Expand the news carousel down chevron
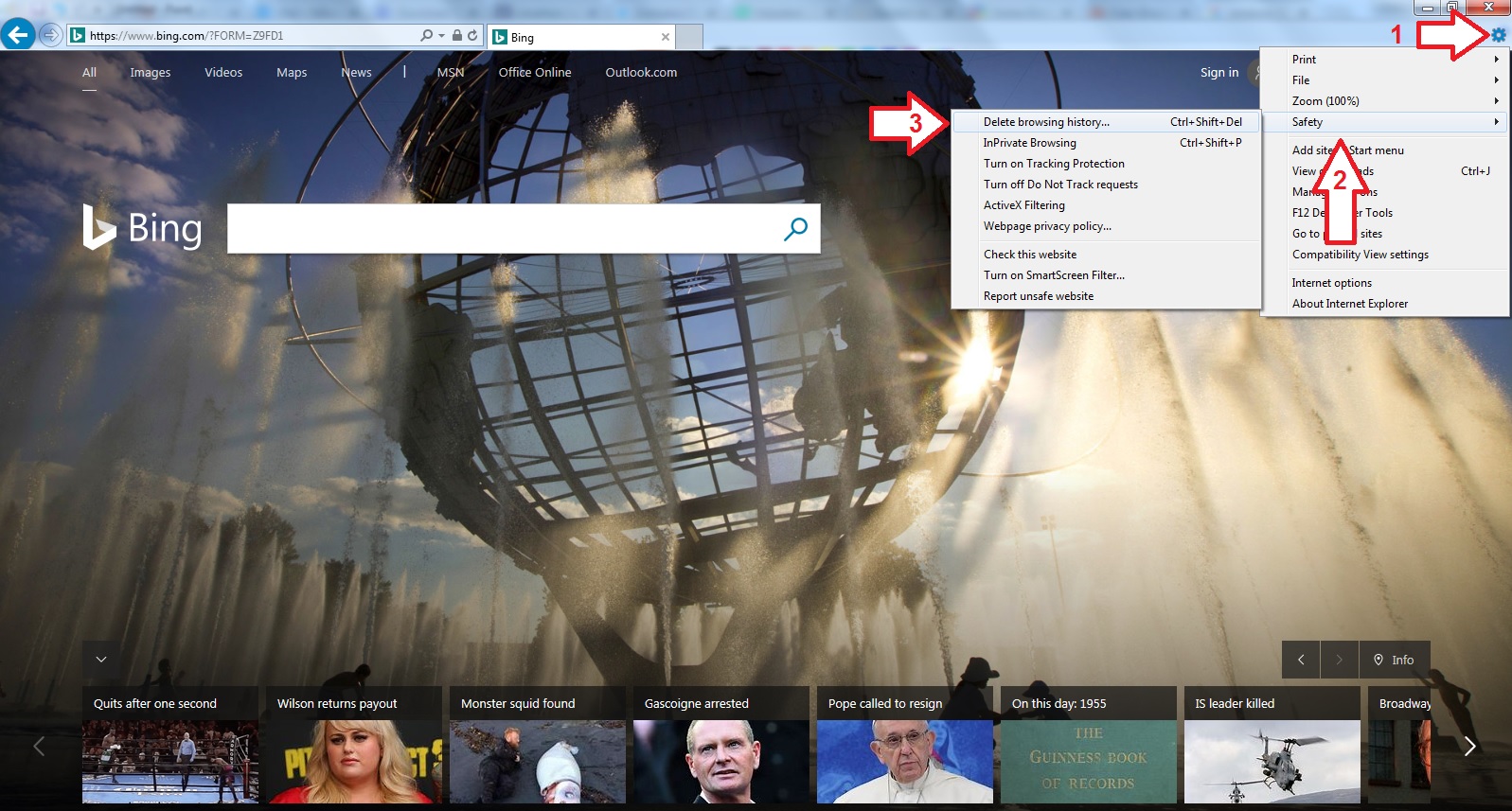Image resolution: width=1512 pixels, height=811 pixels. pyautogui.click(x=101, y=659)
